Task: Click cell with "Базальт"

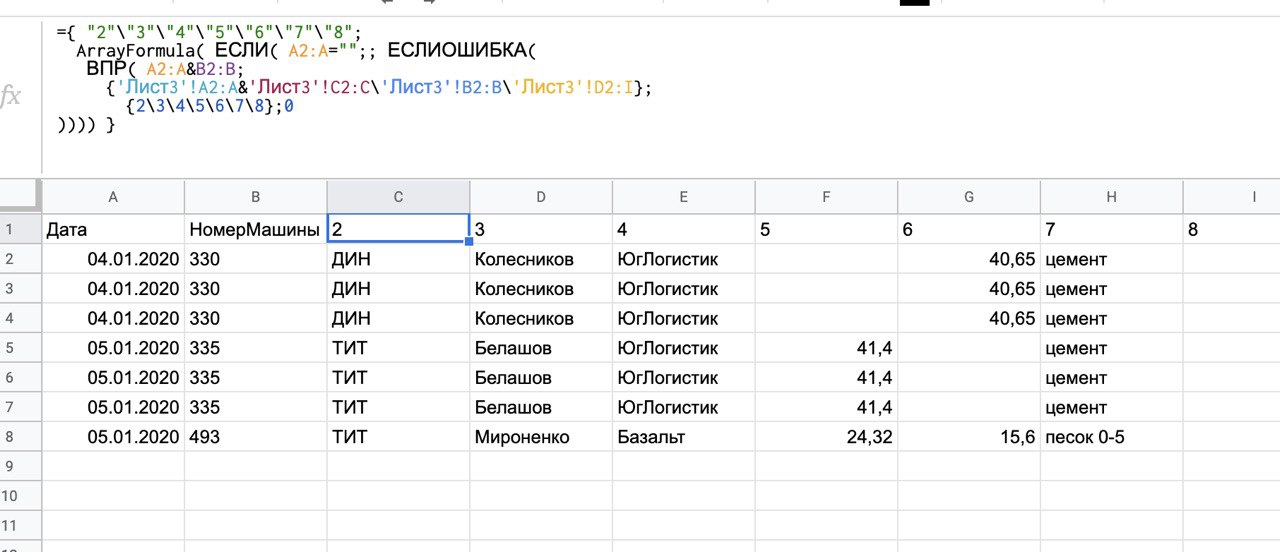Action: click(684, 437)
